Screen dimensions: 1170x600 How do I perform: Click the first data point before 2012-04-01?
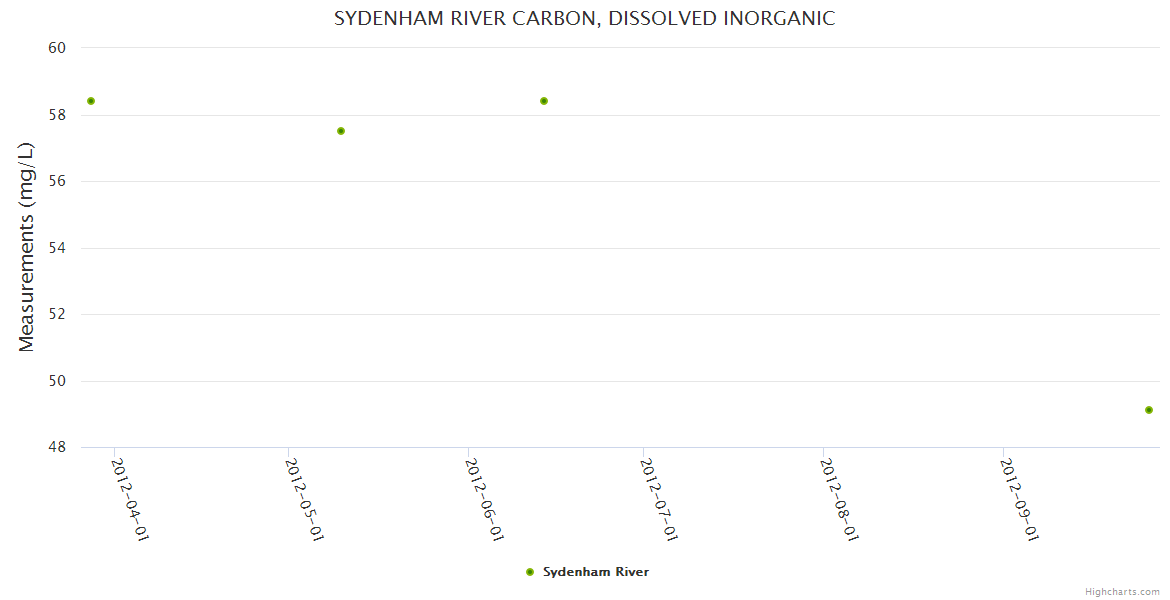coord(91,101)
